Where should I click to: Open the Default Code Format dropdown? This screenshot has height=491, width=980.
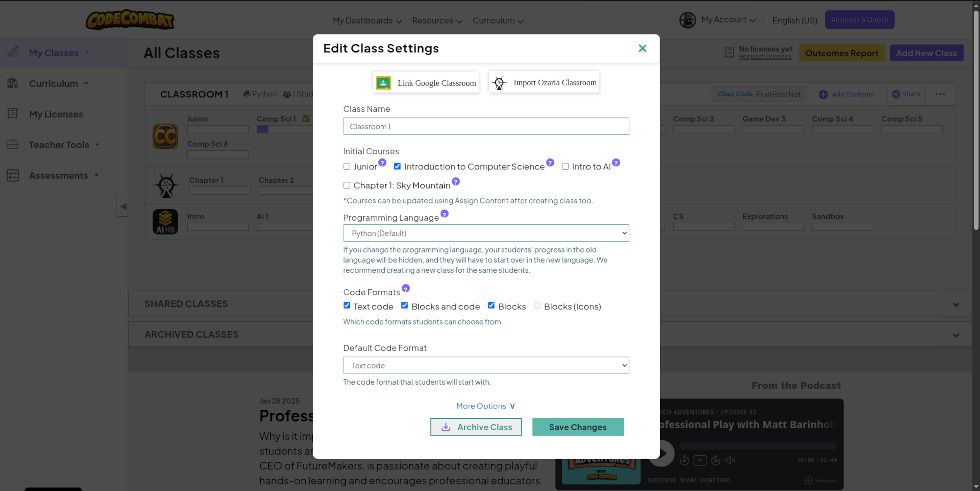(x=486, y=365)
